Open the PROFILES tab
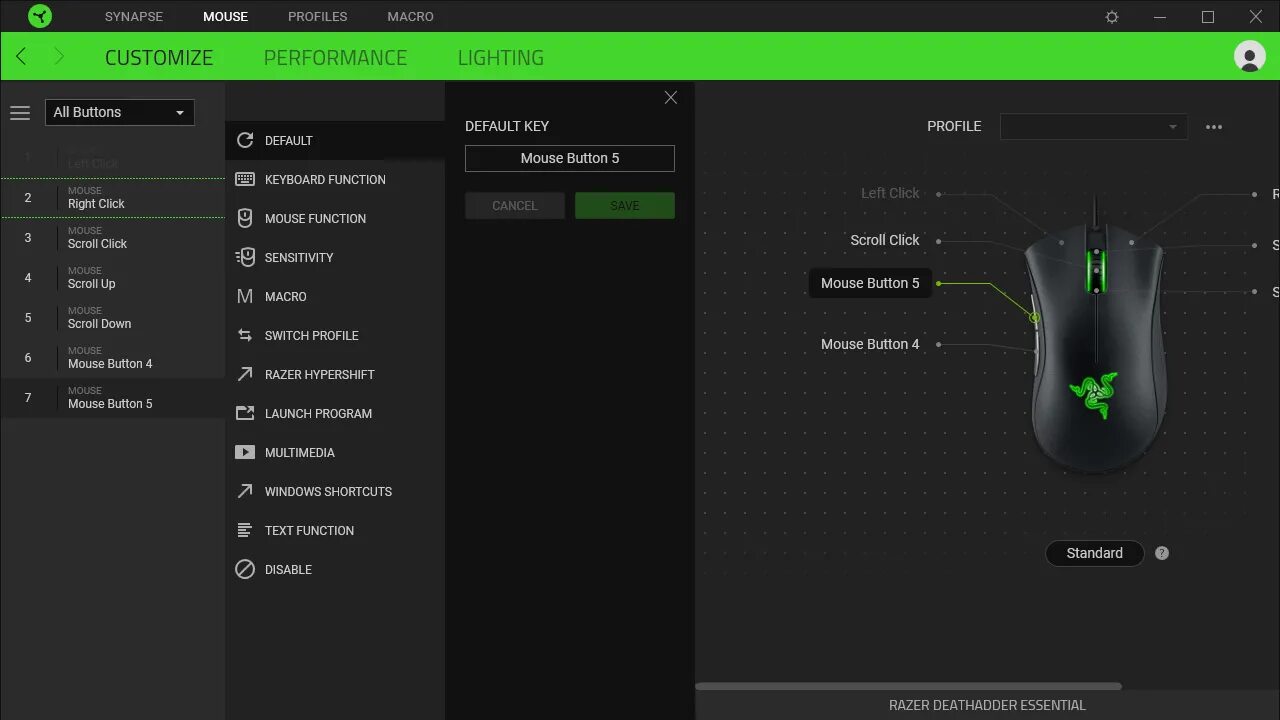The image size is (1280, 720). tap(318, 17)
